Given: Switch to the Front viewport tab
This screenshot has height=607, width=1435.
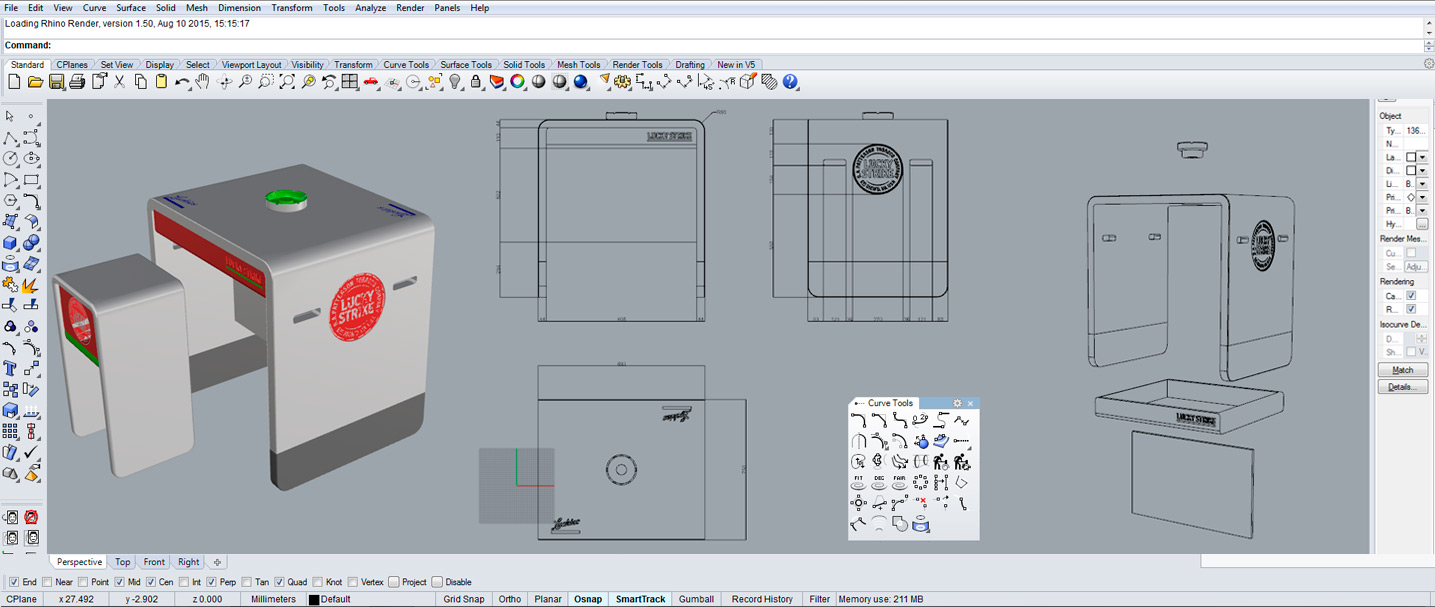Looking at the screenshot, I should (154, 562).
